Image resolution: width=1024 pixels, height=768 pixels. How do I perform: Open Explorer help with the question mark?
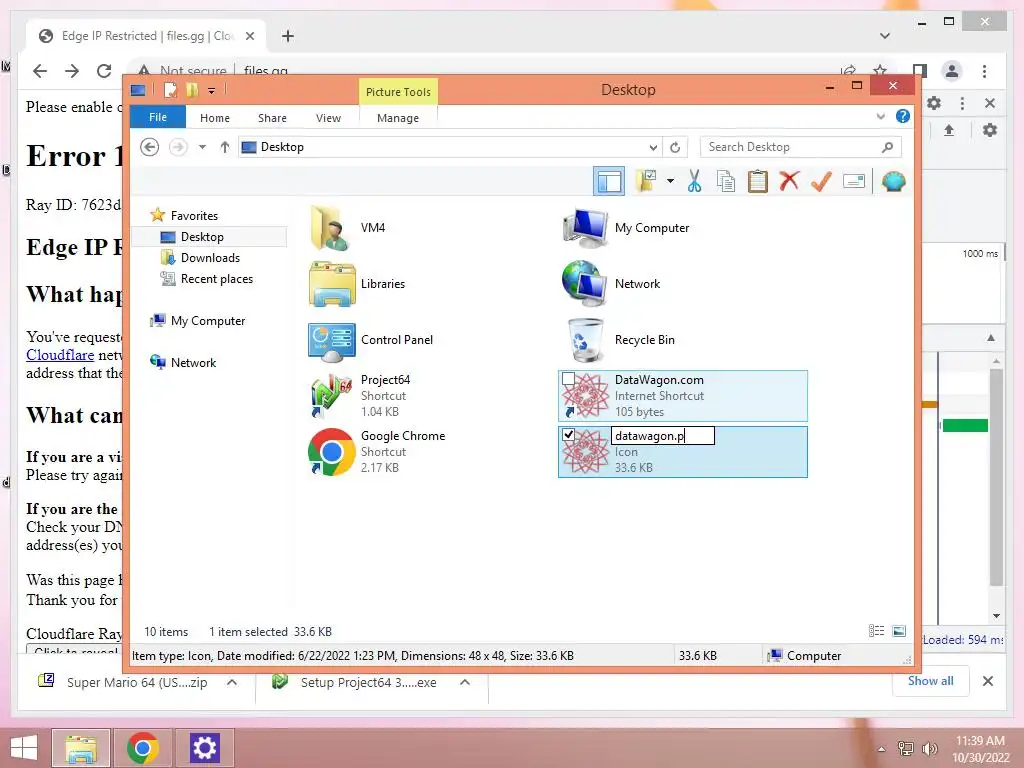point(903,116)
